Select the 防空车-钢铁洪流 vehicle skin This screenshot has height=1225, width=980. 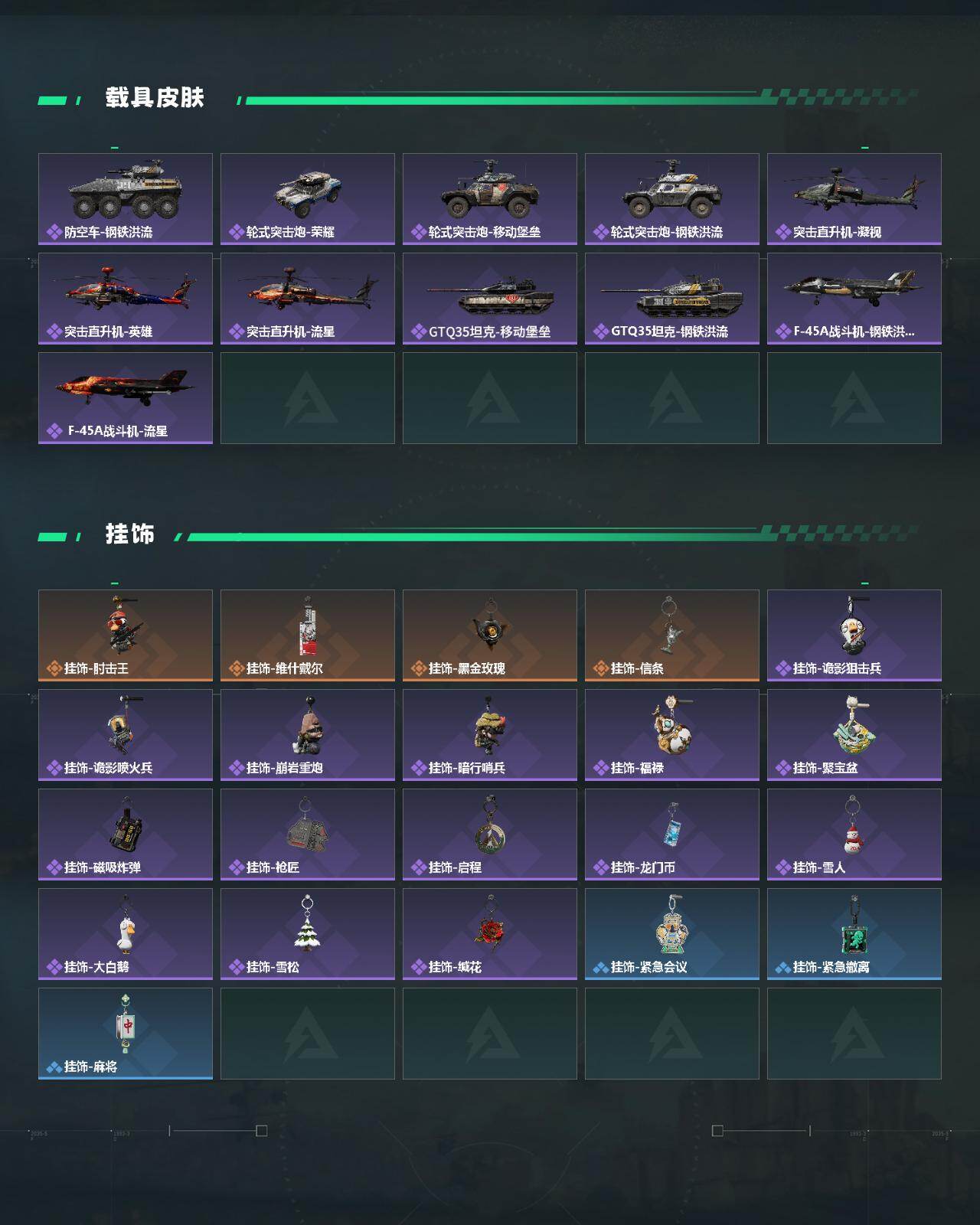point(126,199)
